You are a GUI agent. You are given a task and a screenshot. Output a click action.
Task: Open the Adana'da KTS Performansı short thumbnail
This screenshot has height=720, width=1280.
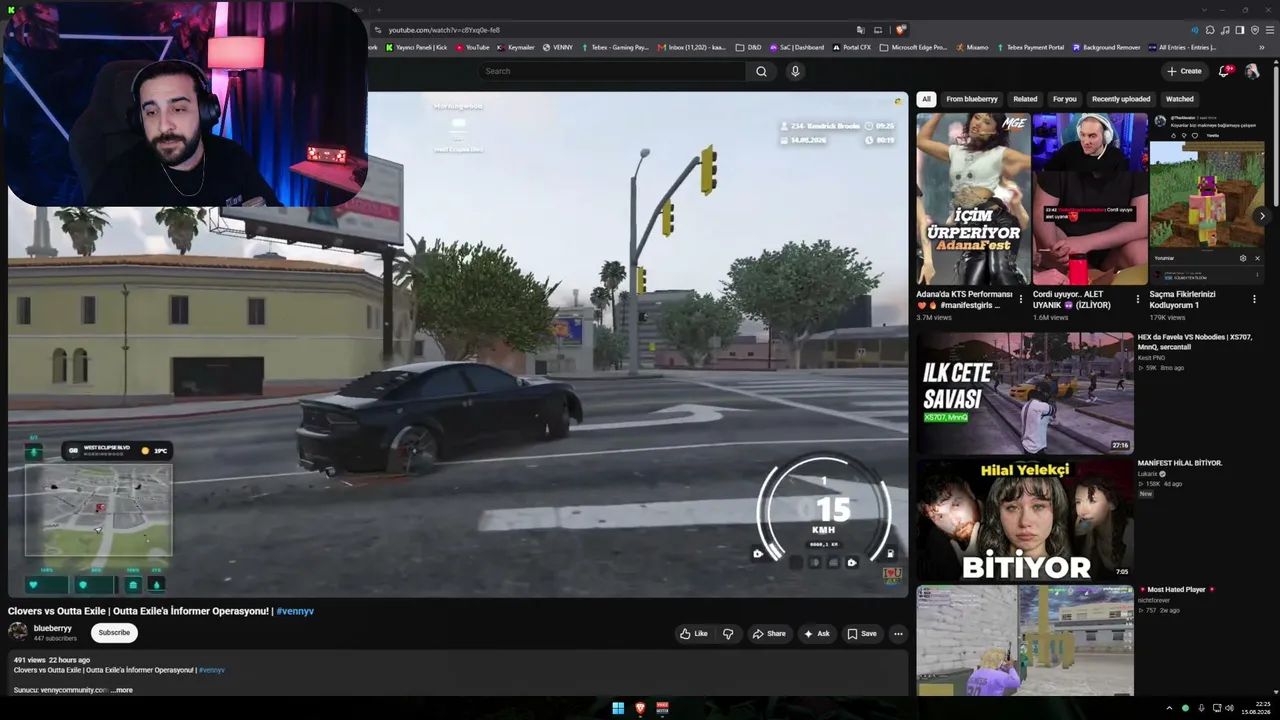pos(974,199)
